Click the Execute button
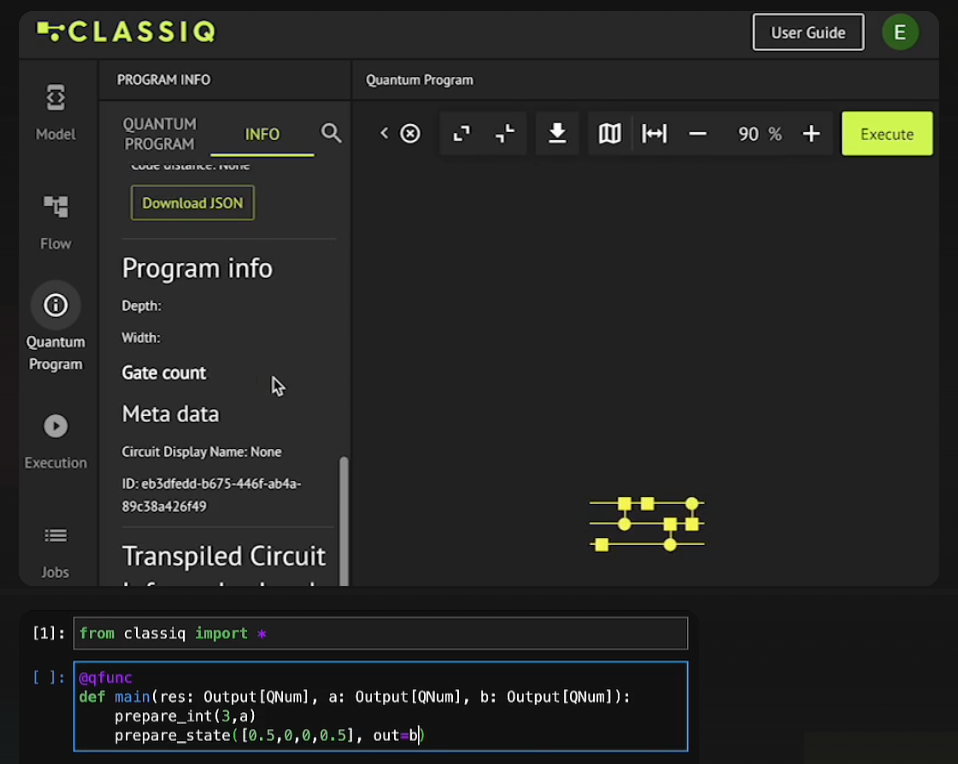 887,133
